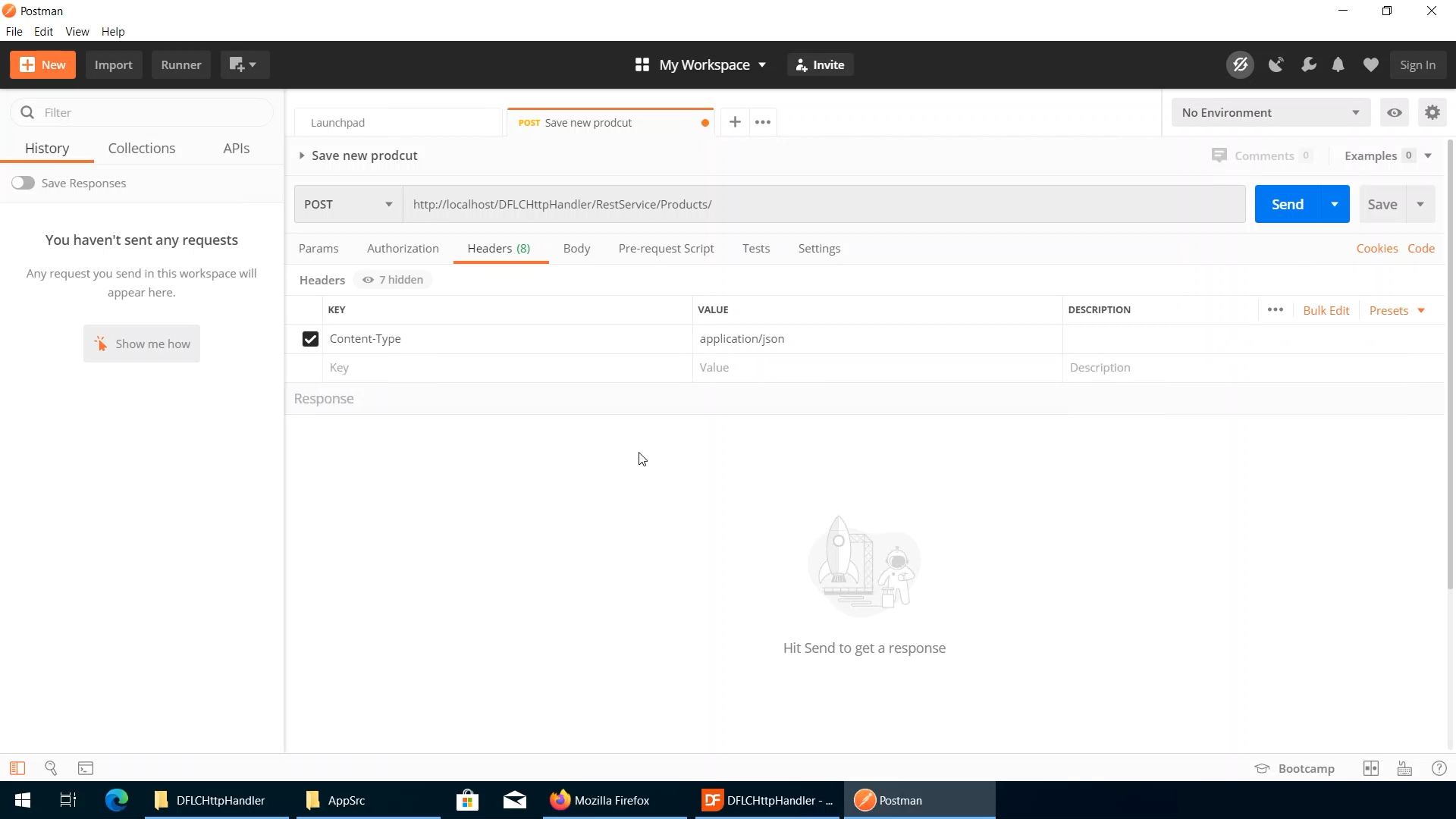Expand the Save new prodcut request details

(302, 155)
